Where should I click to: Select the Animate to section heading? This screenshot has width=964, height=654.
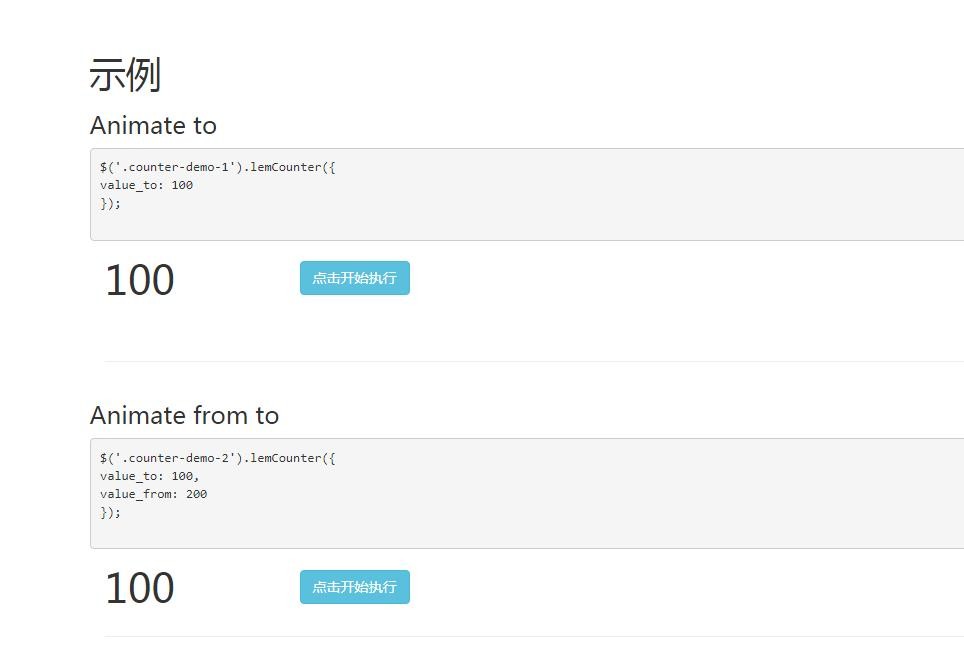153,125
